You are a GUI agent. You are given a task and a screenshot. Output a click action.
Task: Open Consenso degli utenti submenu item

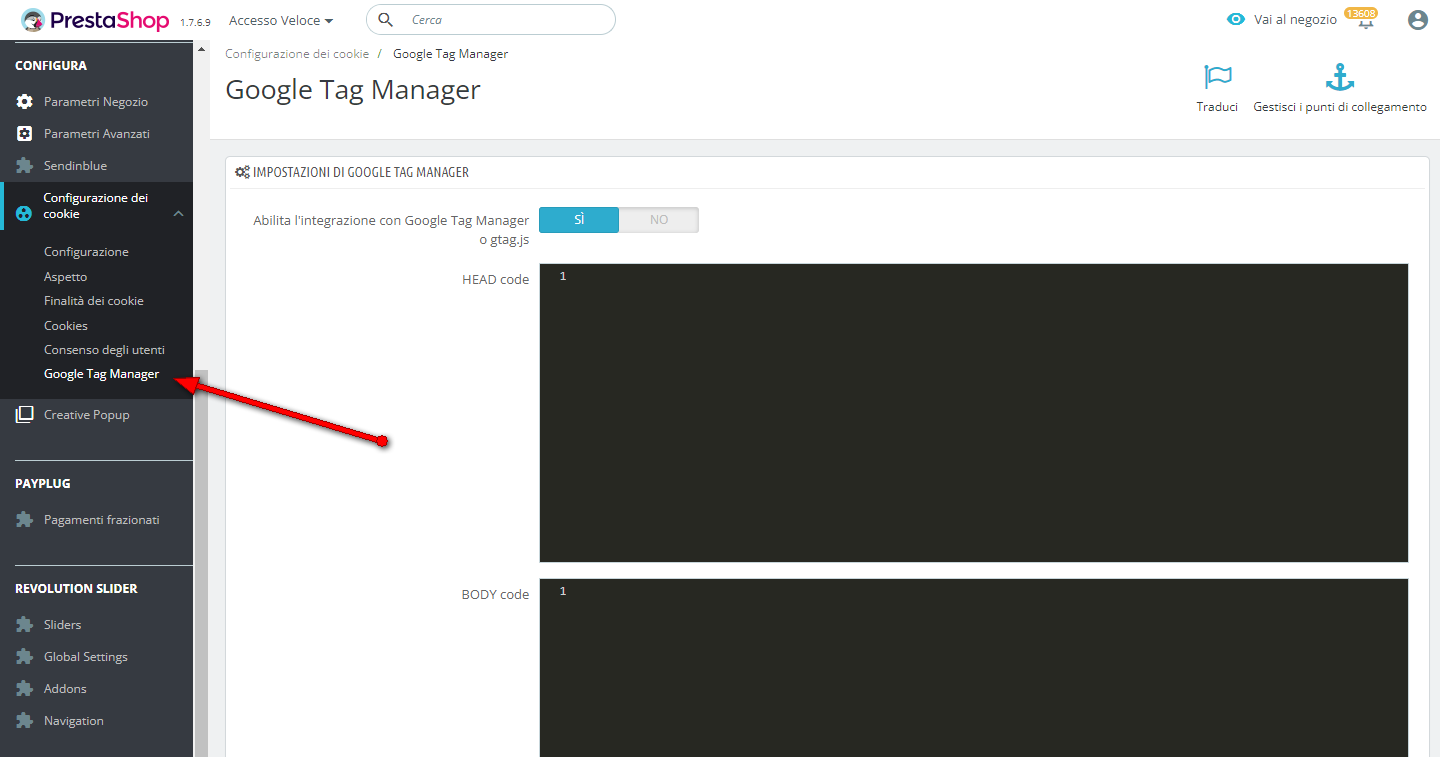104,350
